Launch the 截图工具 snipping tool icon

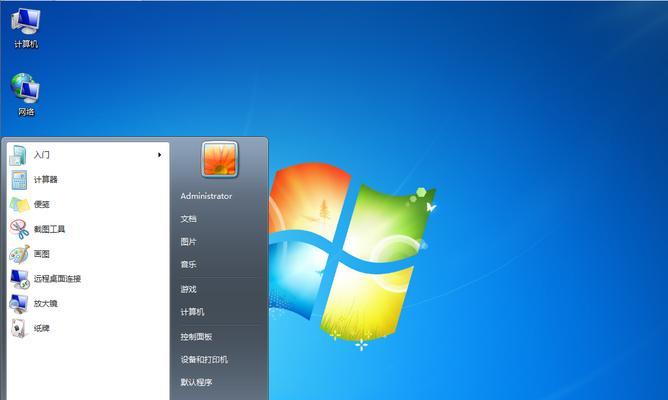[20, 229]
